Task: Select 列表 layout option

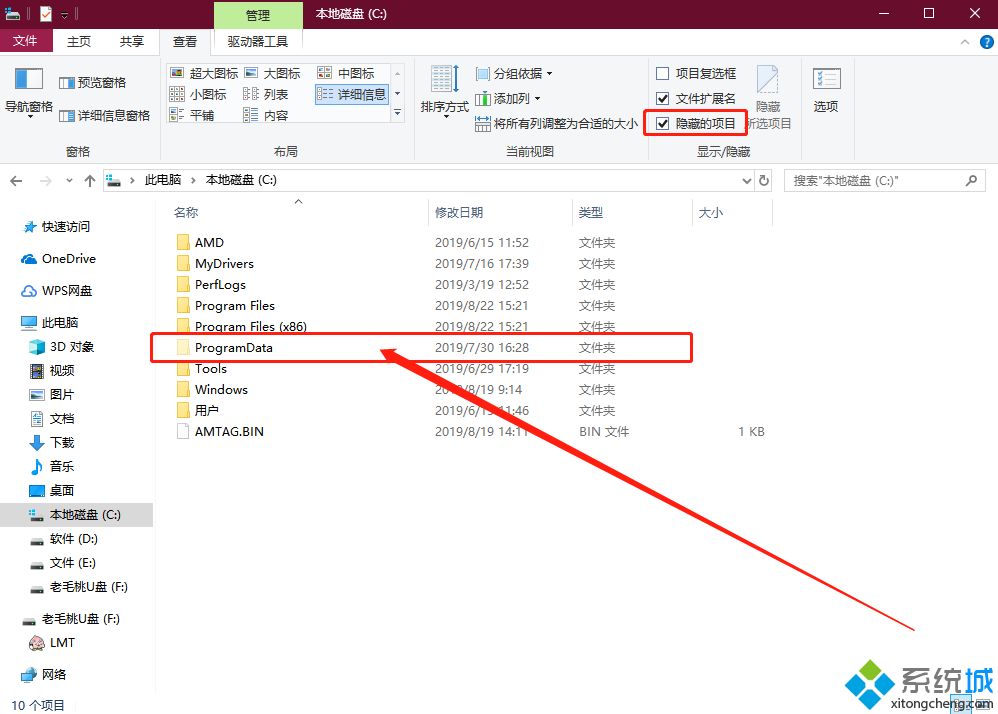Action: click(265, 94)
